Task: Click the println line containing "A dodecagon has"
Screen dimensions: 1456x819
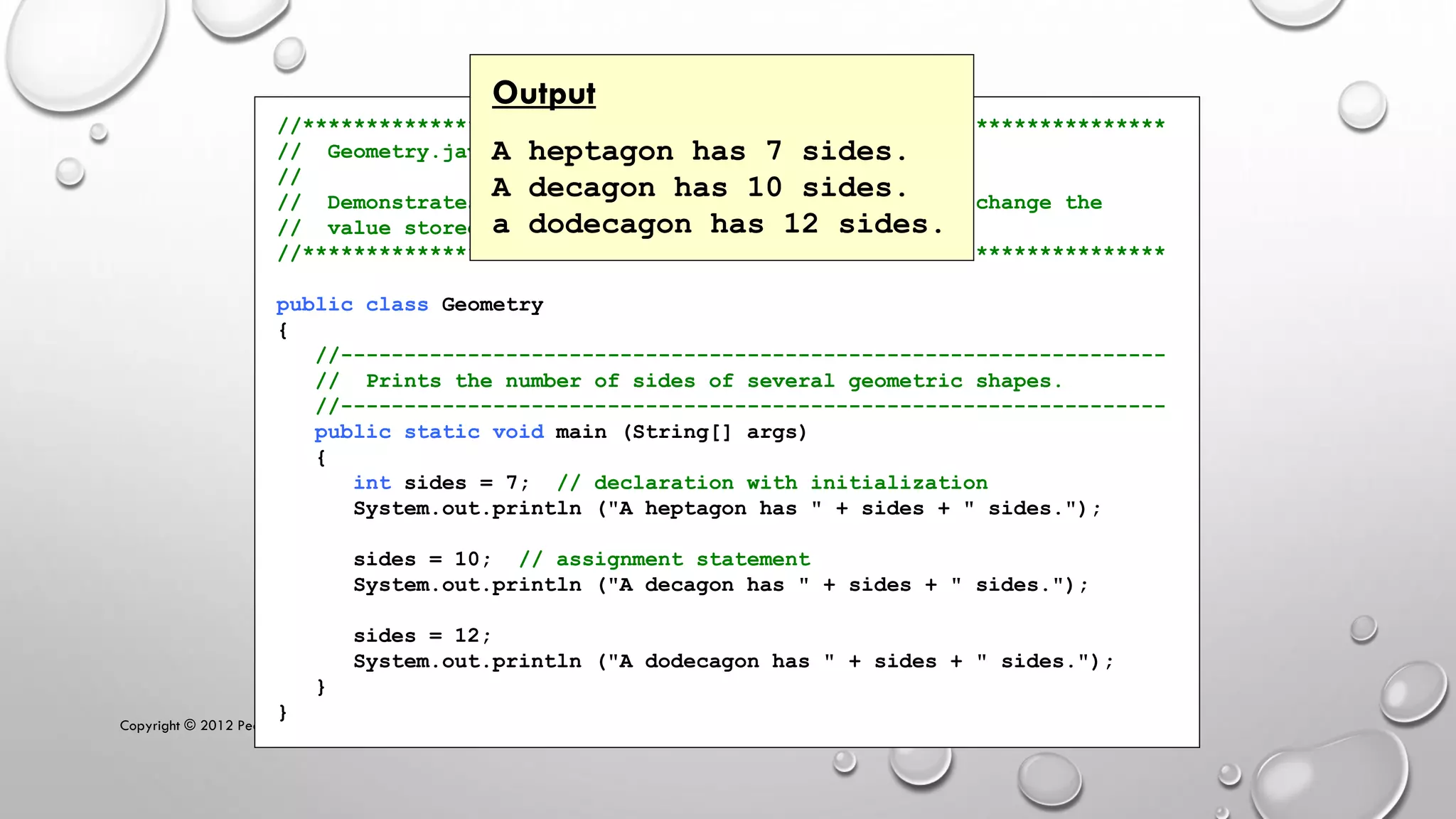Action: coord(734,662)
